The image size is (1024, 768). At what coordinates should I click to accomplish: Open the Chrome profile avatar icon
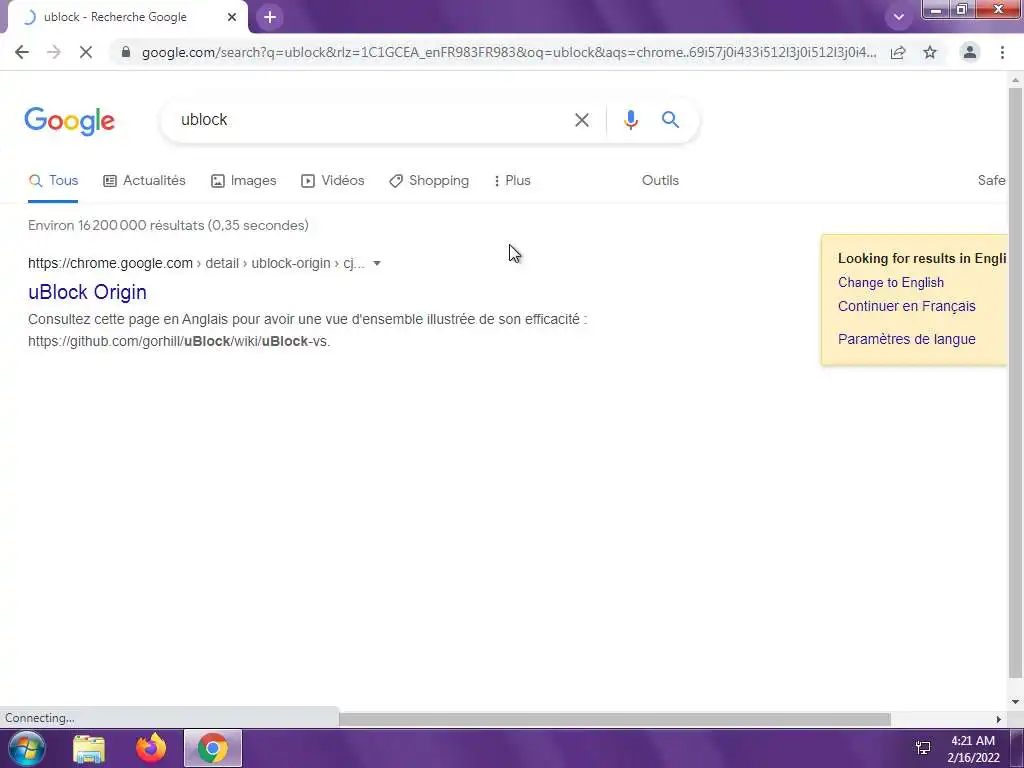click(970, 52)
